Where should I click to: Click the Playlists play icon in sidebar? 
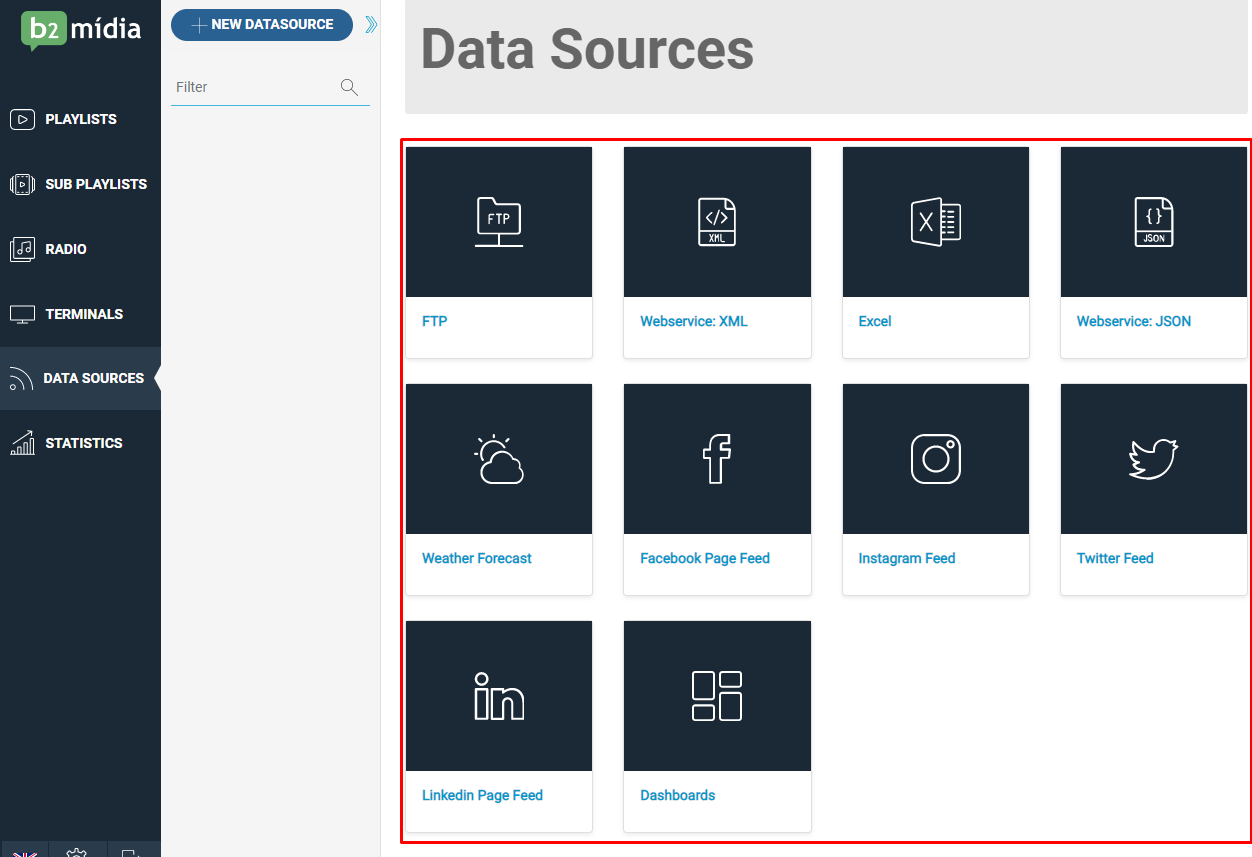click(22, 119)
